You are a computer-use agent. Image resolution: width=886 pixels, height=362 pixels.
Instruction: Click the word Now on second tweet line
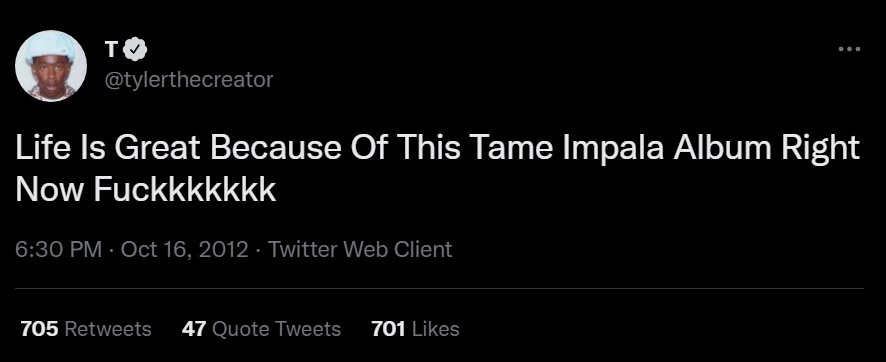[x=50, y=189]
